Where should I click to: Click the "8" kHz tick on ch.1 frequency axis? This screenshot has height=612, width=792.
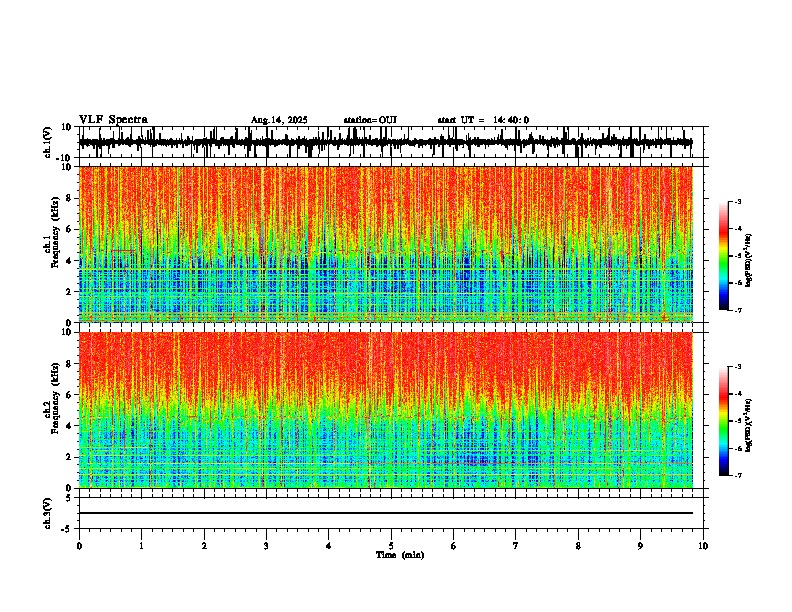(x=69, y=198)
